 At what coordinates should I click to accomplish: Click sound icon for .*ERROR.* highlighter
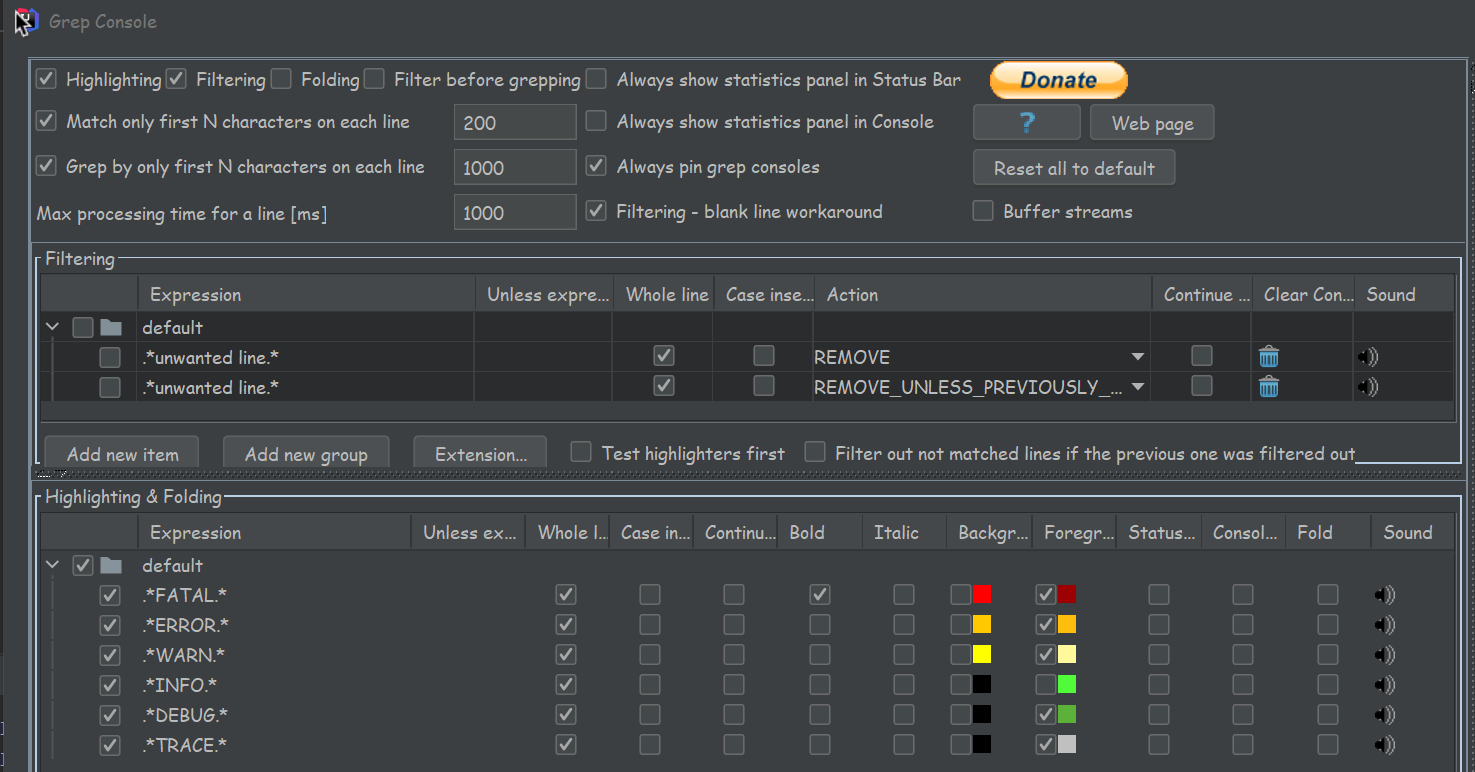1384,625
